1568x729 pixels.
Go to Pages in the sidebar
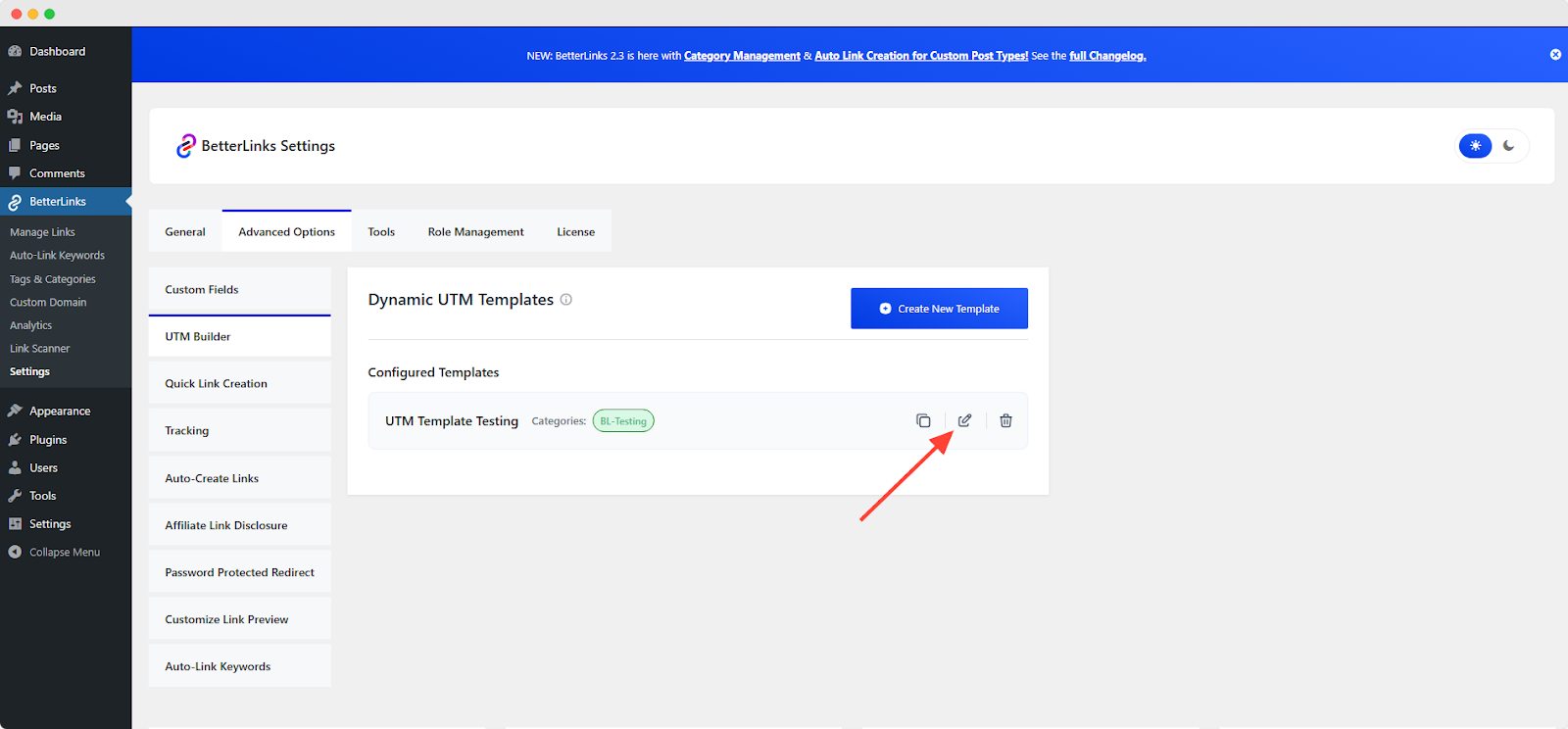pyautogui.click(x=66, y=145)
